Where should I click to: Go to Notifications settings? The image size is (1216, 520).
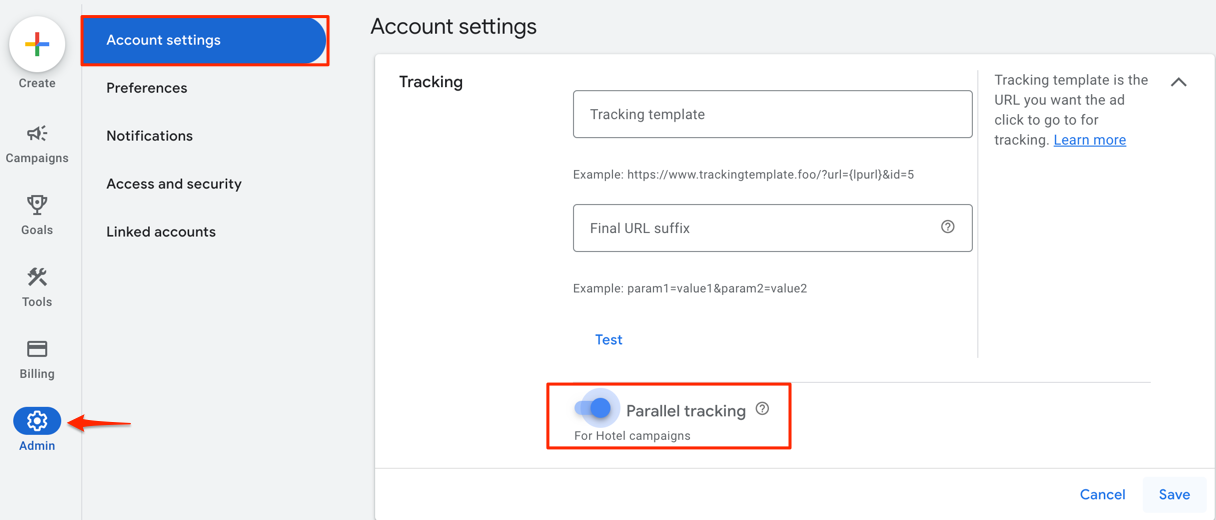(x=150, y=136)
